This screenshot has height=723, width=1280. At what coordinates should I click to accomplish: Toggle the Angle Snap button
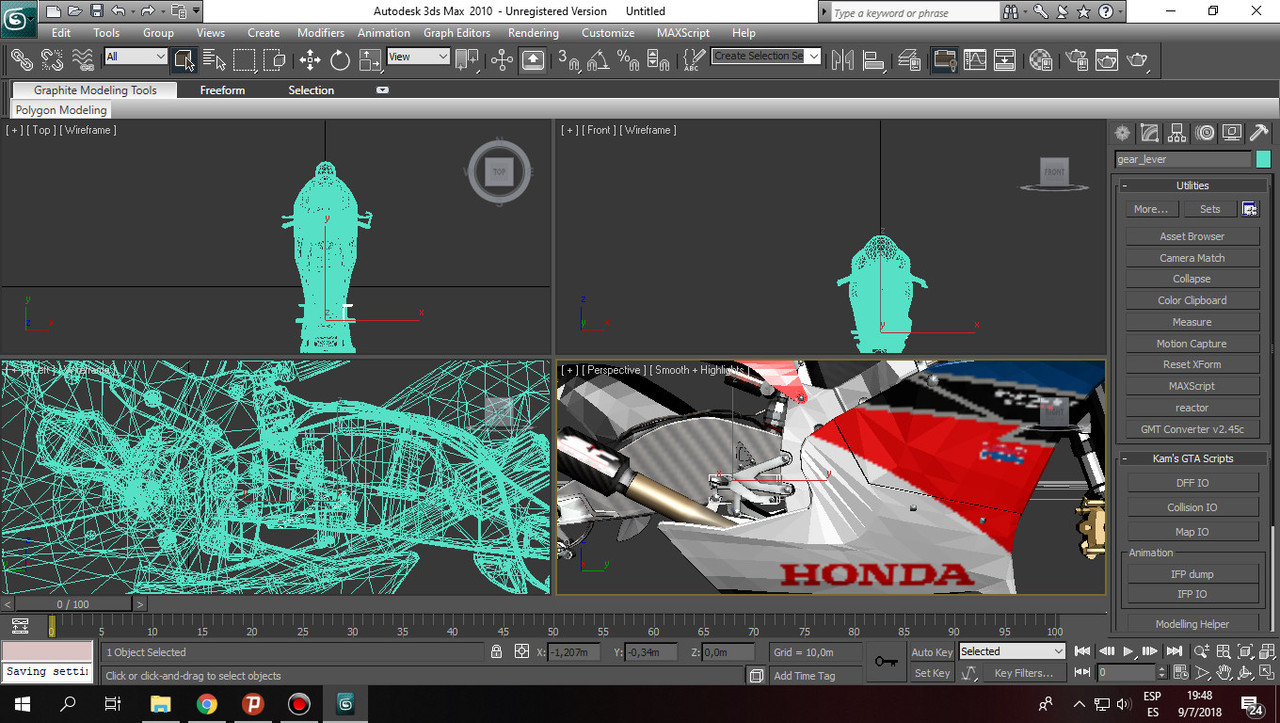598,60
